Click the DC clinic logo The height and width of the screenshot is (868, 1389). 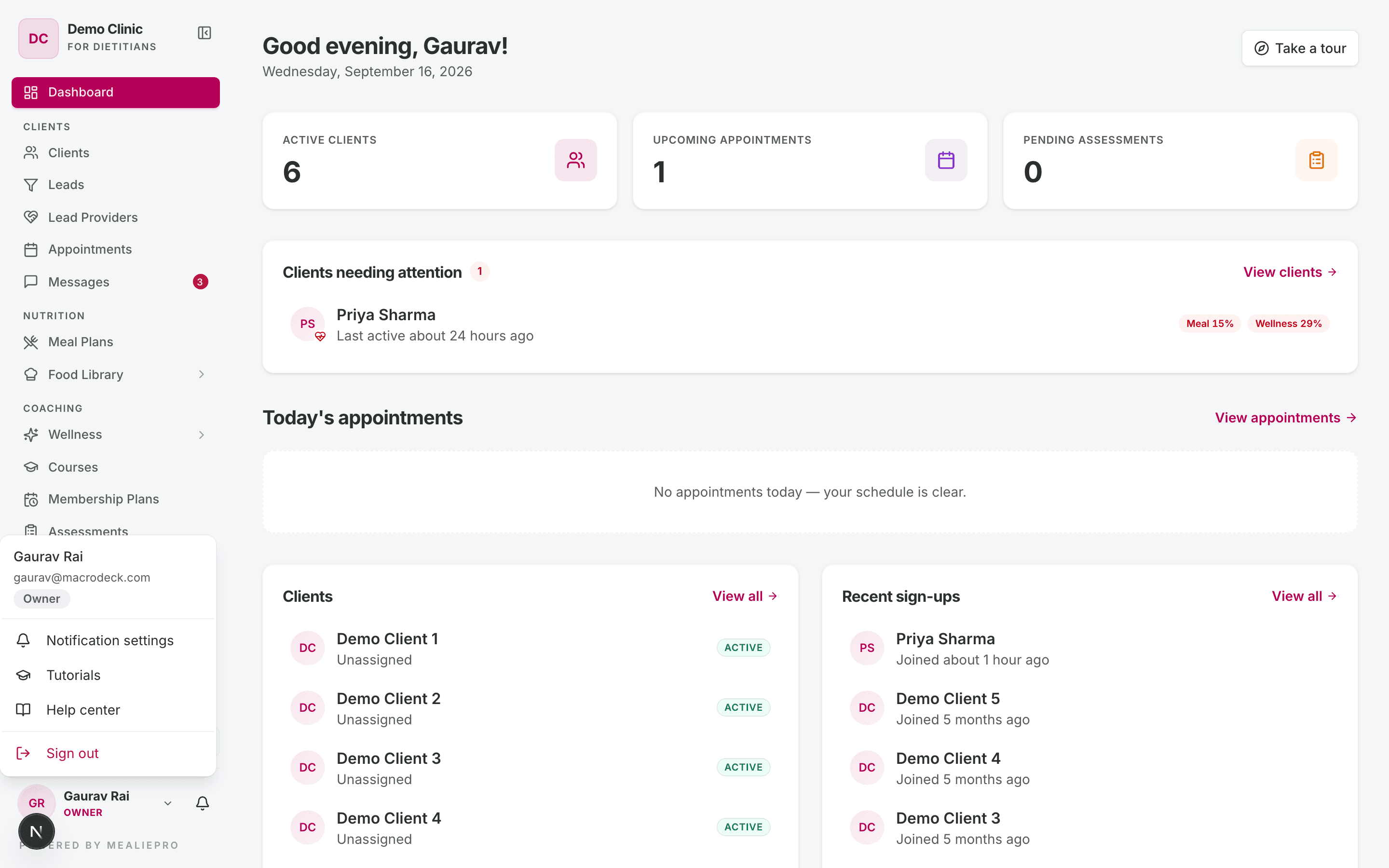point(39,39)
